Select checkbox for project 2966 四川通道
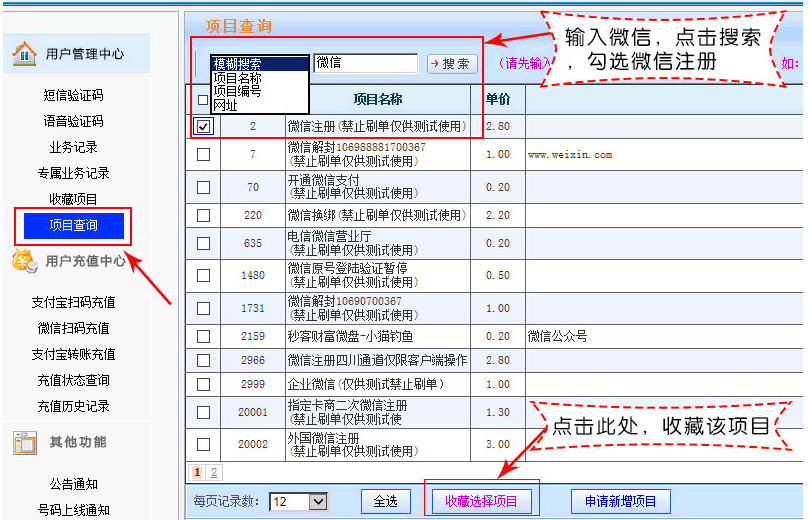The height and width of the screenshot is (520, 809). (203, 360)
